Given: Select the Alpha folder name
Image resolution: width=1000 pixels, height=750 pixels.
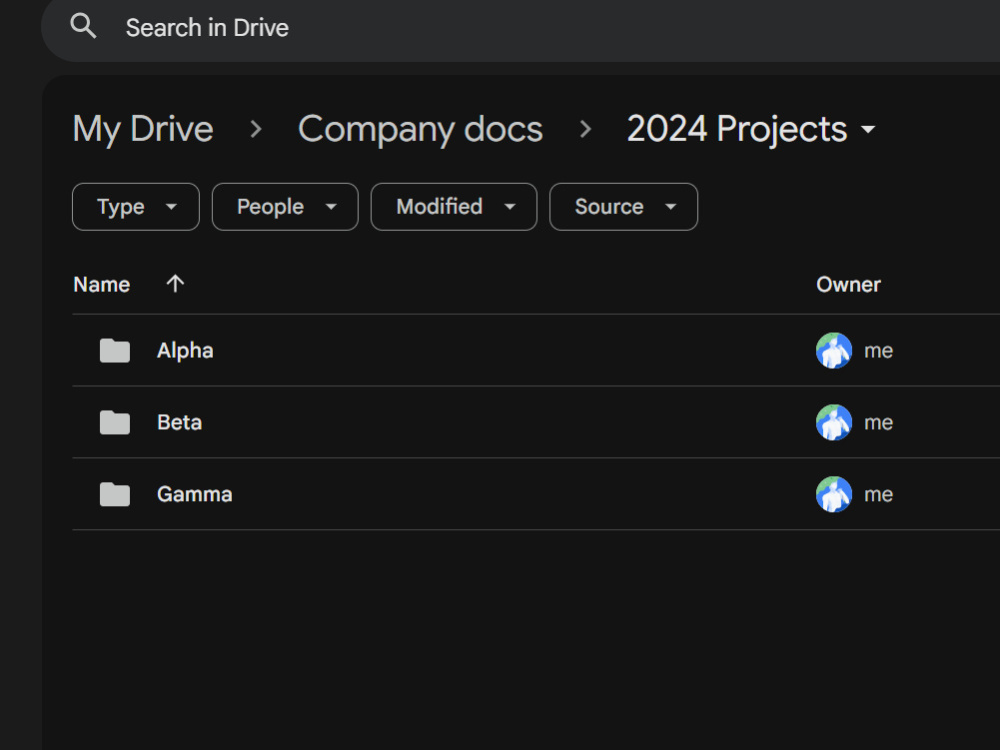Looking at the screenshot, I should click(185, 351).
